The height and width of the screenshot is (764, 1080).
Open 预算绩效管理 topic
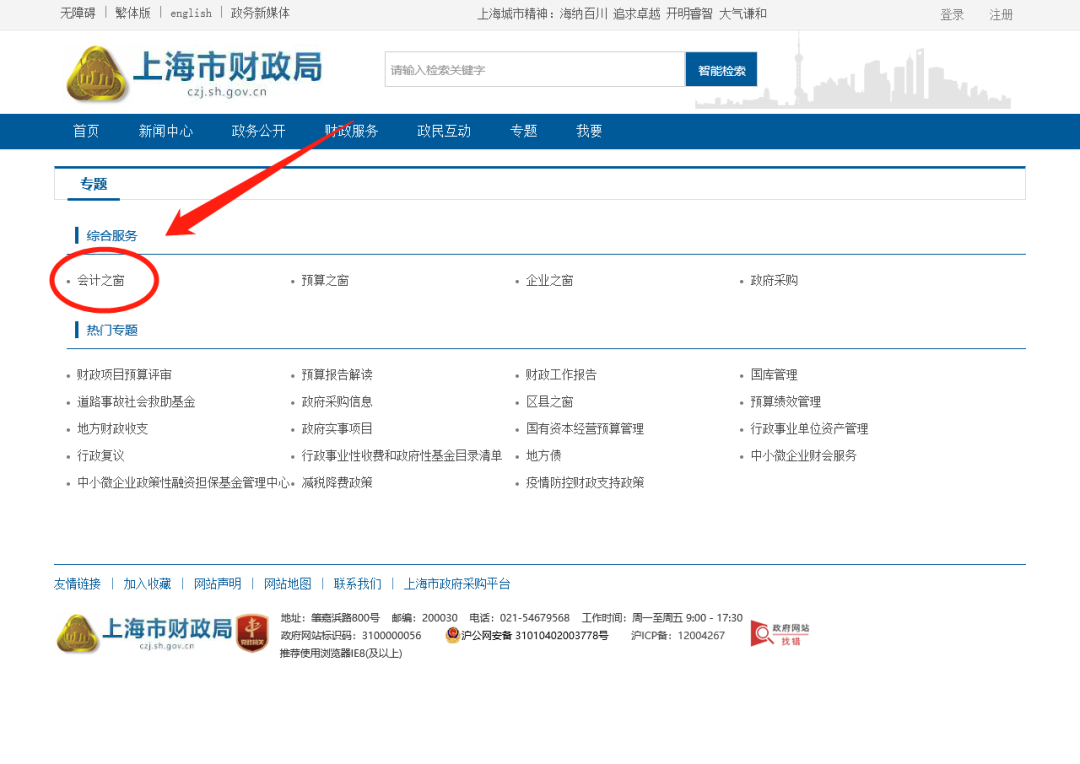(786, 402)
